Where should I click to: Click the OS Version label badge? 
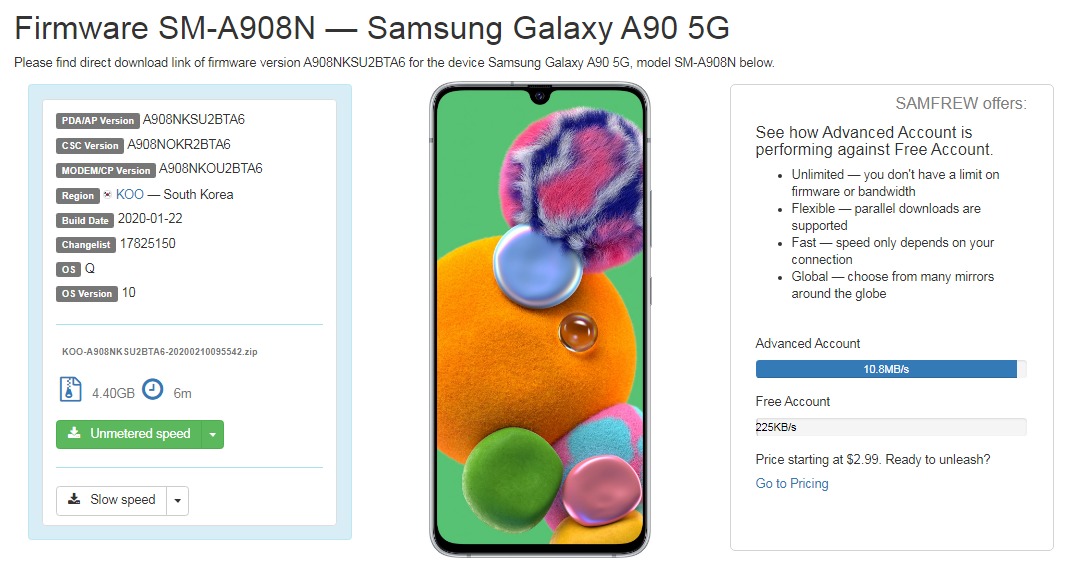(87, 294)
